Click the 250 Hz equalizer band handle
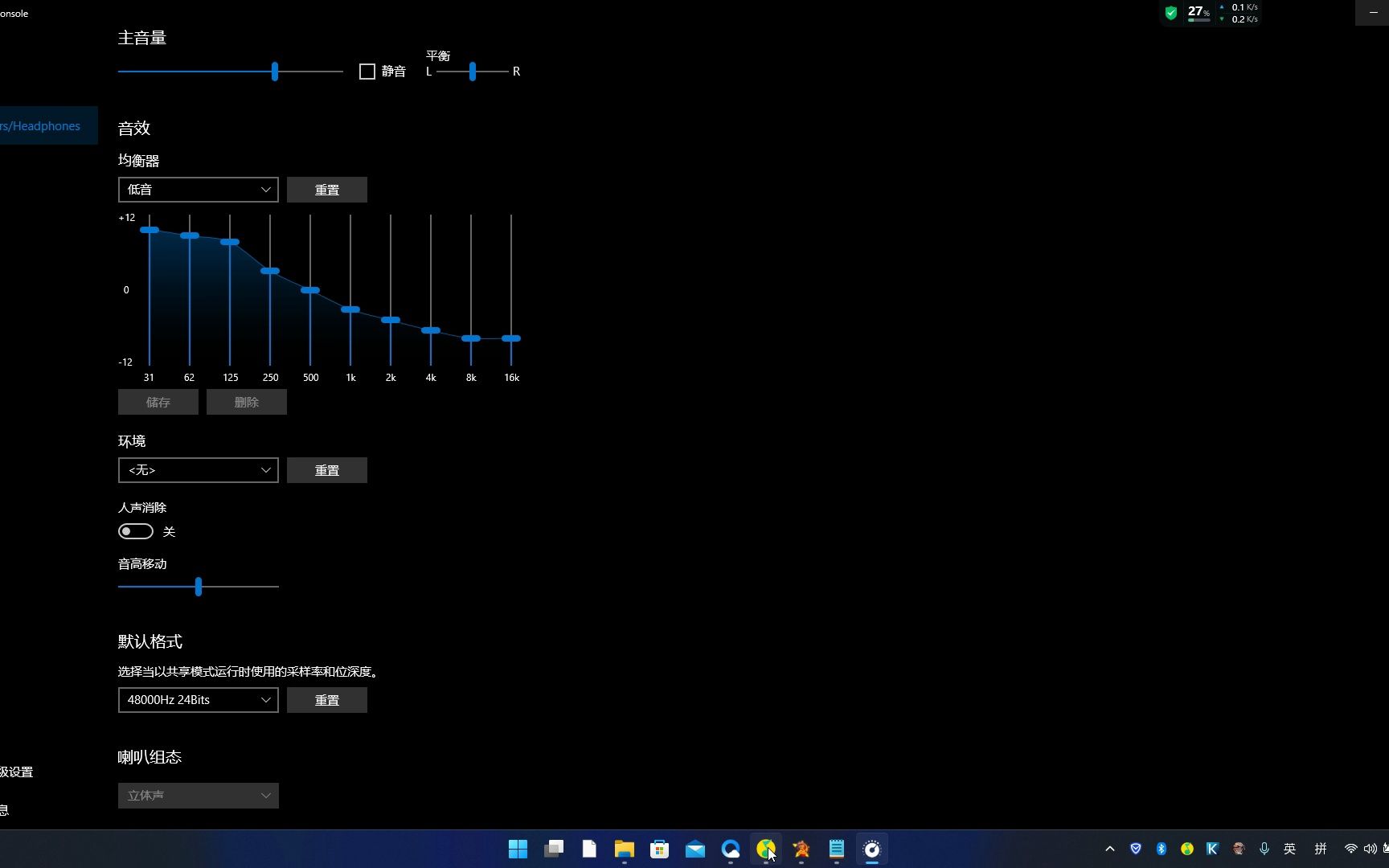The height and width of the screenshot is (868, 1389). pos(270,271)
